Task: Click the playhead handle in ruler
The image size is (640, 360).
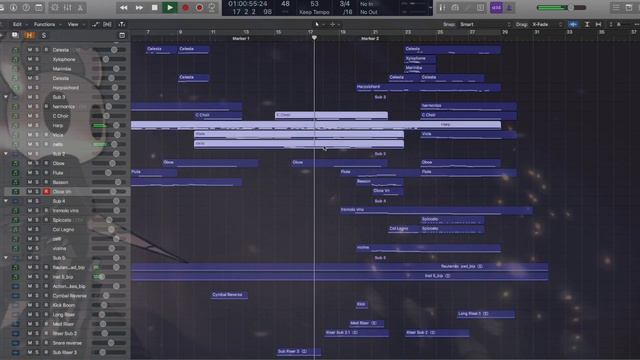Action: [314, 38]
